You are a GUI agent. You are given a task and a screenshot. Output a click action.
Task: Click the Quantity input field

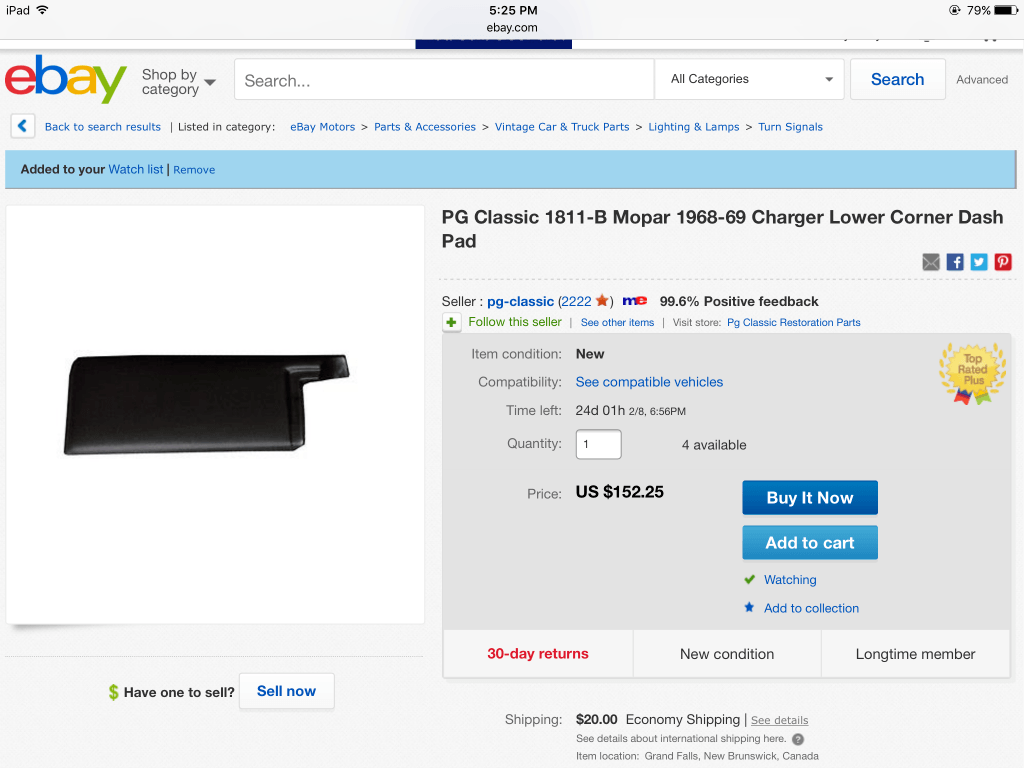point(598,444)
